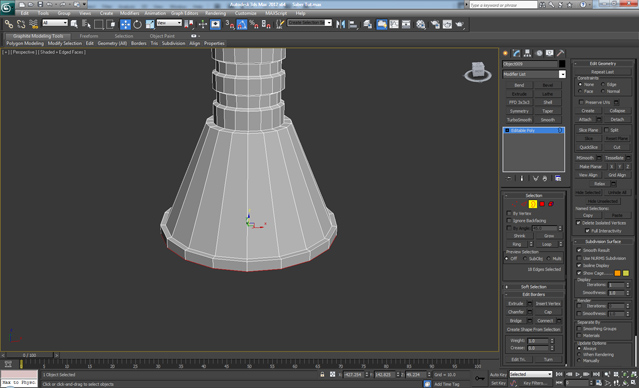Click the Mirror tool icon
Viewport: 639px width, 388px height.
340,24
